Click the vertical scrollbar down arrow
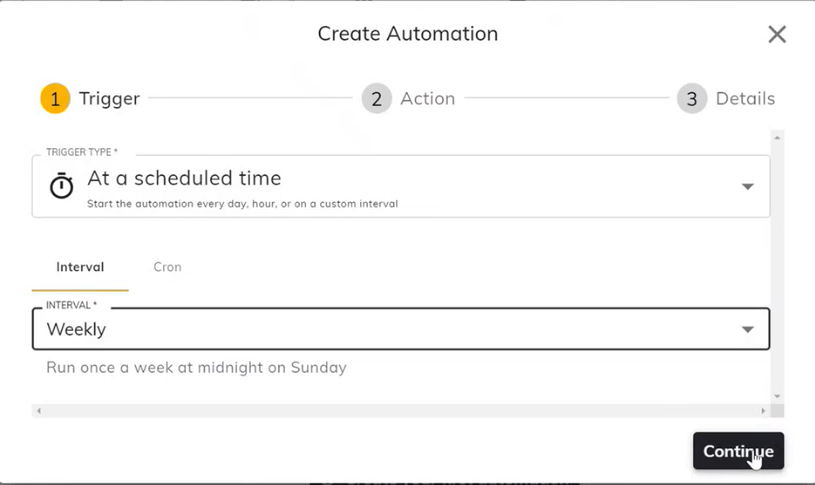This screenshot has width=815, height=485. (777, 396)
